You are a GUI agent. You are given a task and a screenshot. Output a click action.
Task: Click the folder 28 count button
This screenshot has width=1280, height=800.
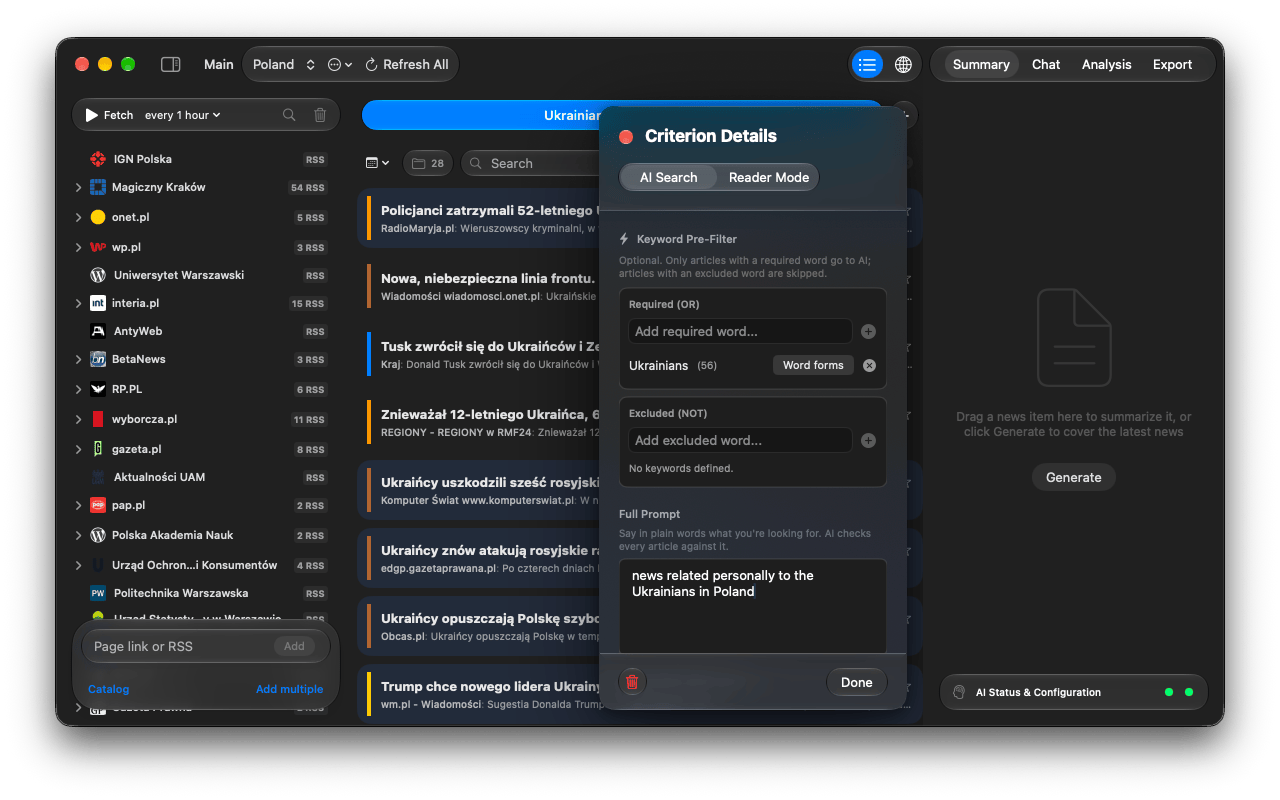tap(428, 163)
